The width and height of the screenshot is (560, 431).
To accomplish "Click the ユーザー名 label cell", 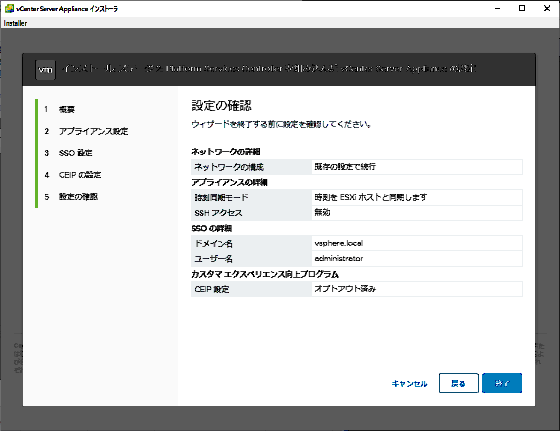I will pos(251,259).
